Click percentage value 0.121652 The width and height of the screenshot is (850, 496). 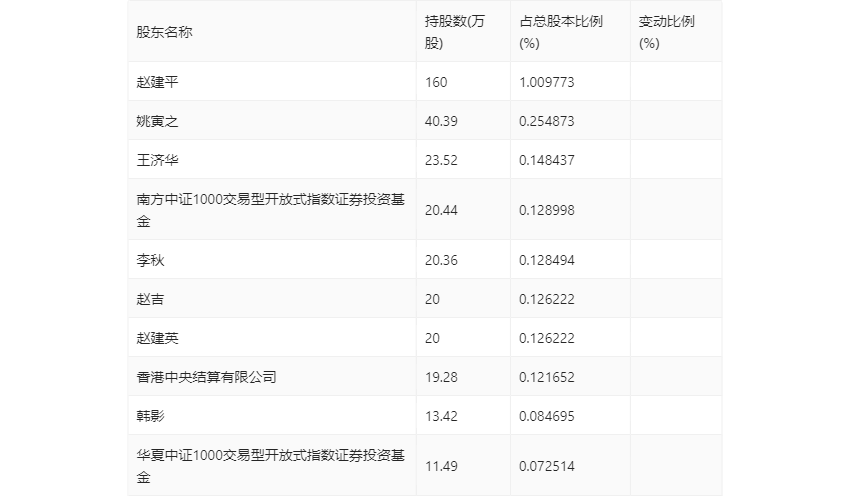[x=546, y=377]
